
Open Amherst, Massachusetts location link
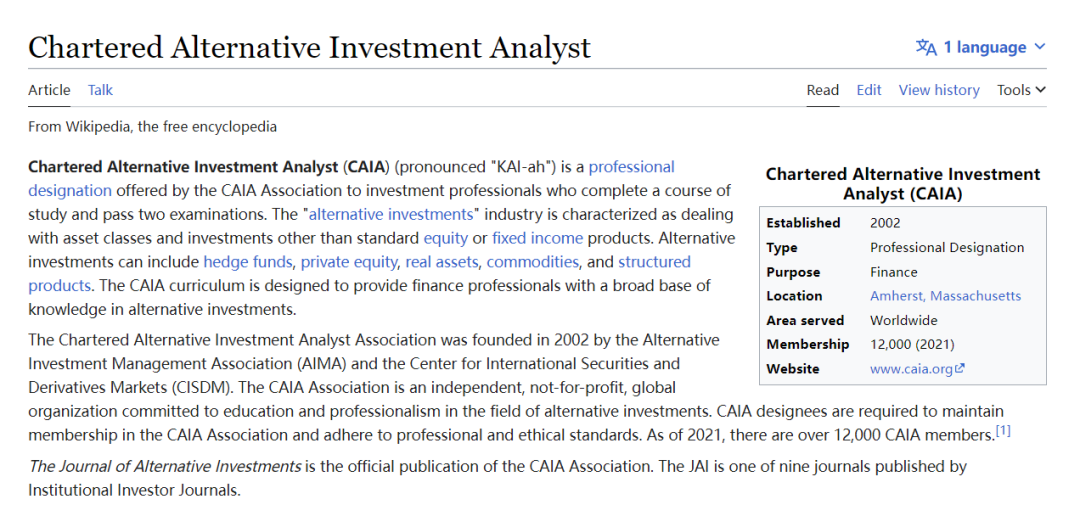click(x=945, y=296)
